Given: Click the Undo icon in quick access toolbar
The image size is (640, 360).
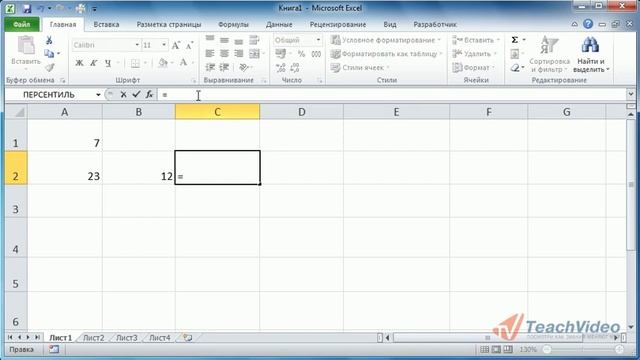Looking at the screenshot, I should tap(41, 8).
